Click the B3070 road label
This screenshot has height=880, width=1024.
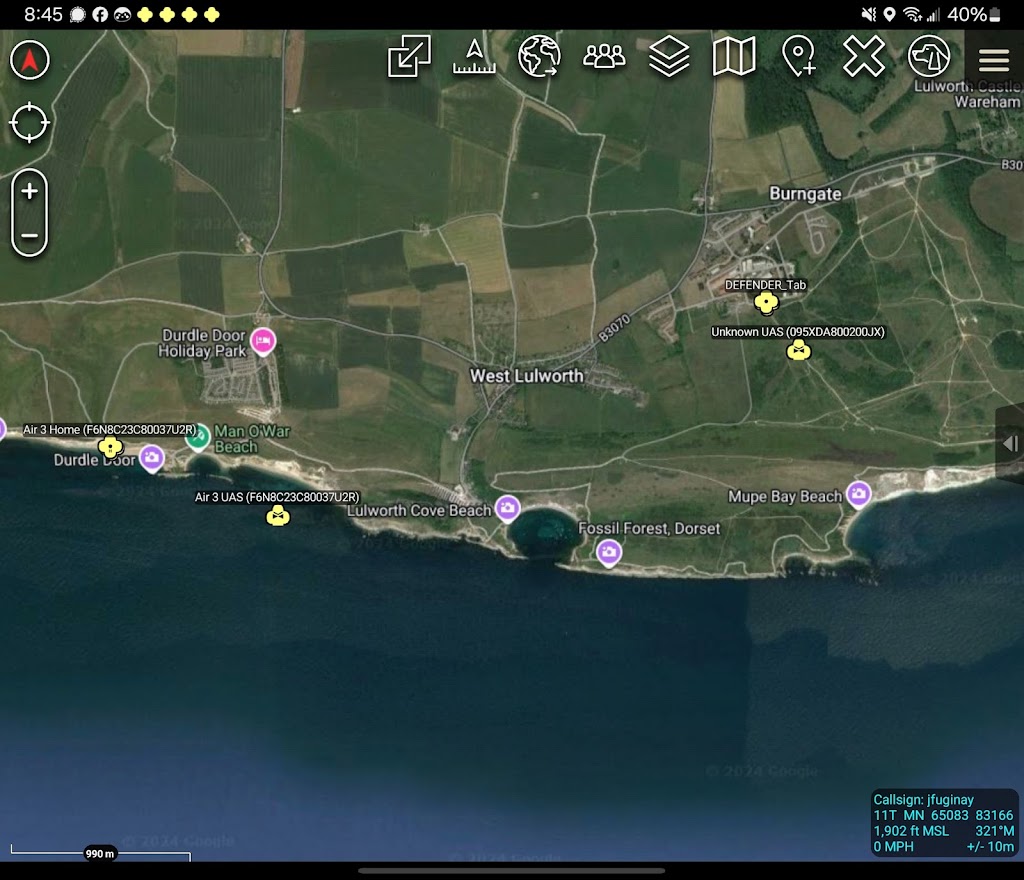615,328
